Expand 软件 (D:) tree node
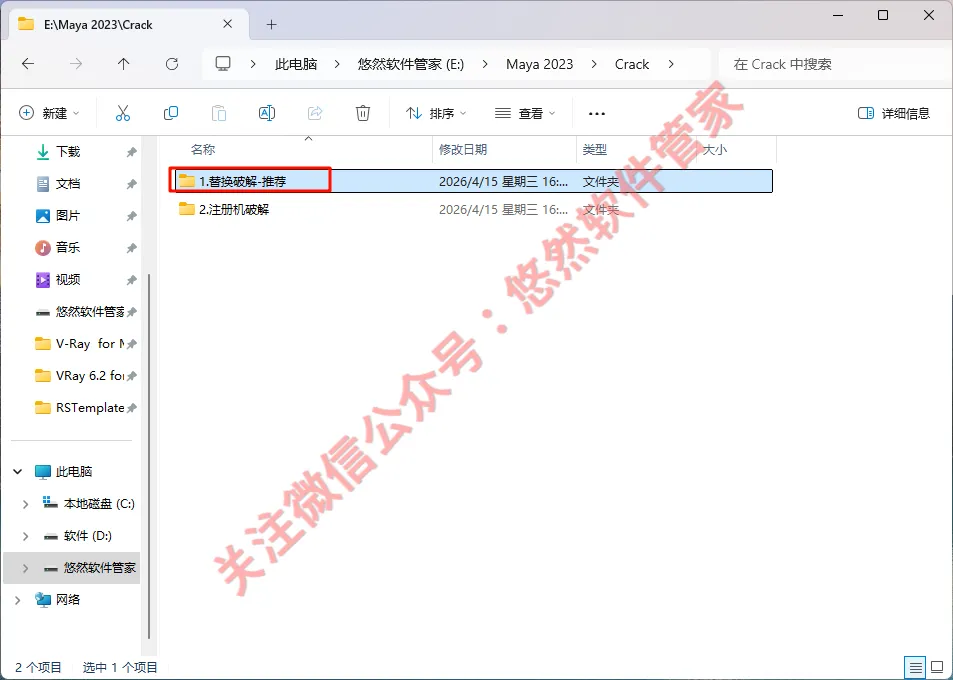 point(26,536)
